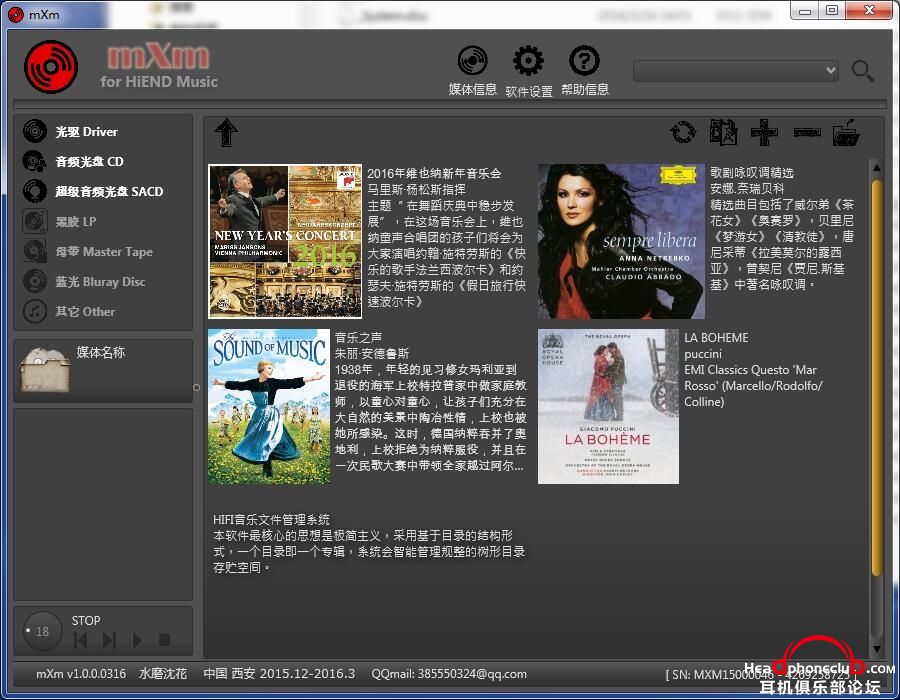This screenshot has width=900, height=700.
Task: Click the SACD disc icon
Action: click(x=34, y=191)
